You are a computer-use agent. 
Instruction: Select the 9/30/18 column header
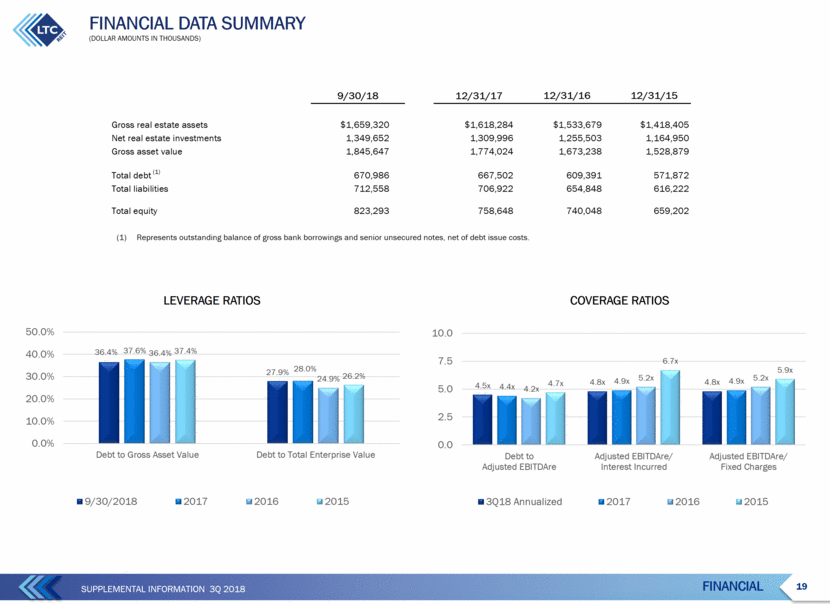(358, 96)
